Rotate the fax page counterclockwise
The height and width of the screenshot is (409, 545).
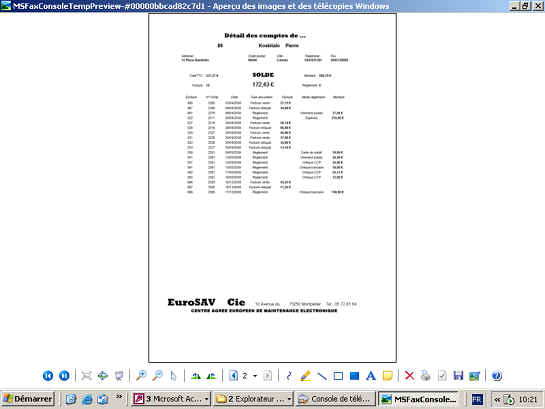click(x=211, y=376)
